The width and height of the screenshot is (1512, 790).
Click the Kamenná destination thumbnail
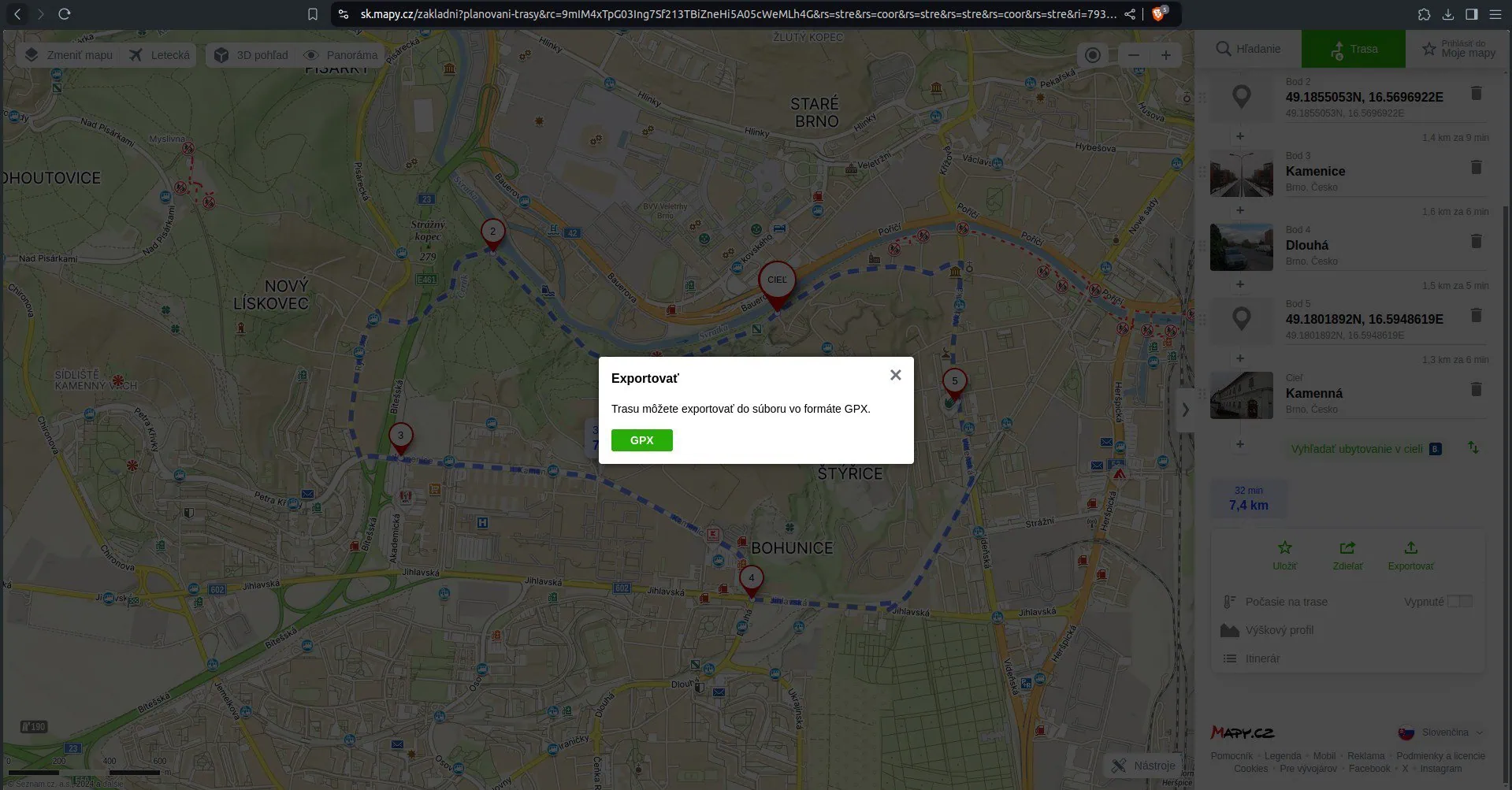[1241, 395]
